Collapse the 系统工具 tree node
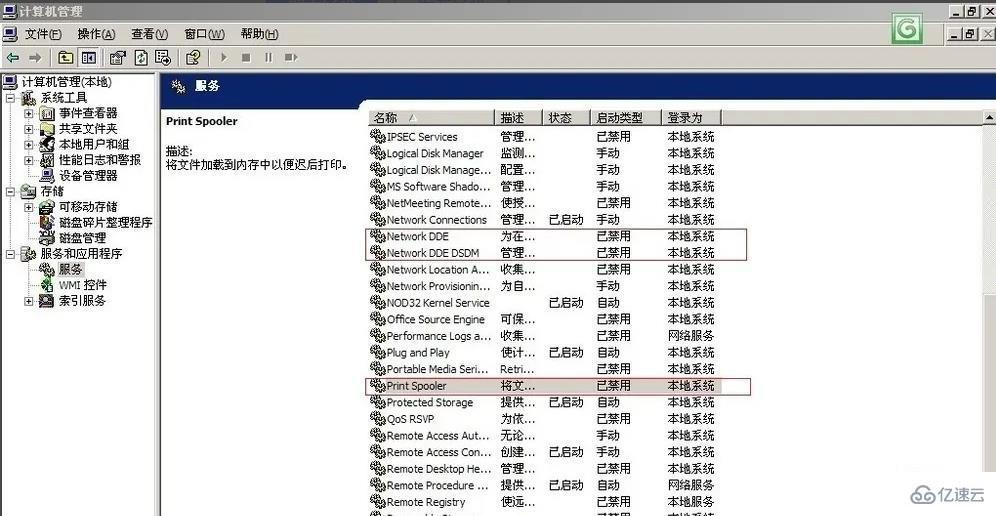The height and width of the screenshot is (516, 996). coord(10,98)
